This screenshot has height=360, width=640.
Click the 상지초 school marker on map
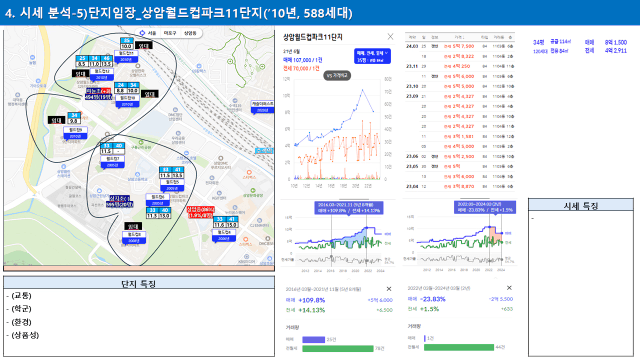click(119, 202)
